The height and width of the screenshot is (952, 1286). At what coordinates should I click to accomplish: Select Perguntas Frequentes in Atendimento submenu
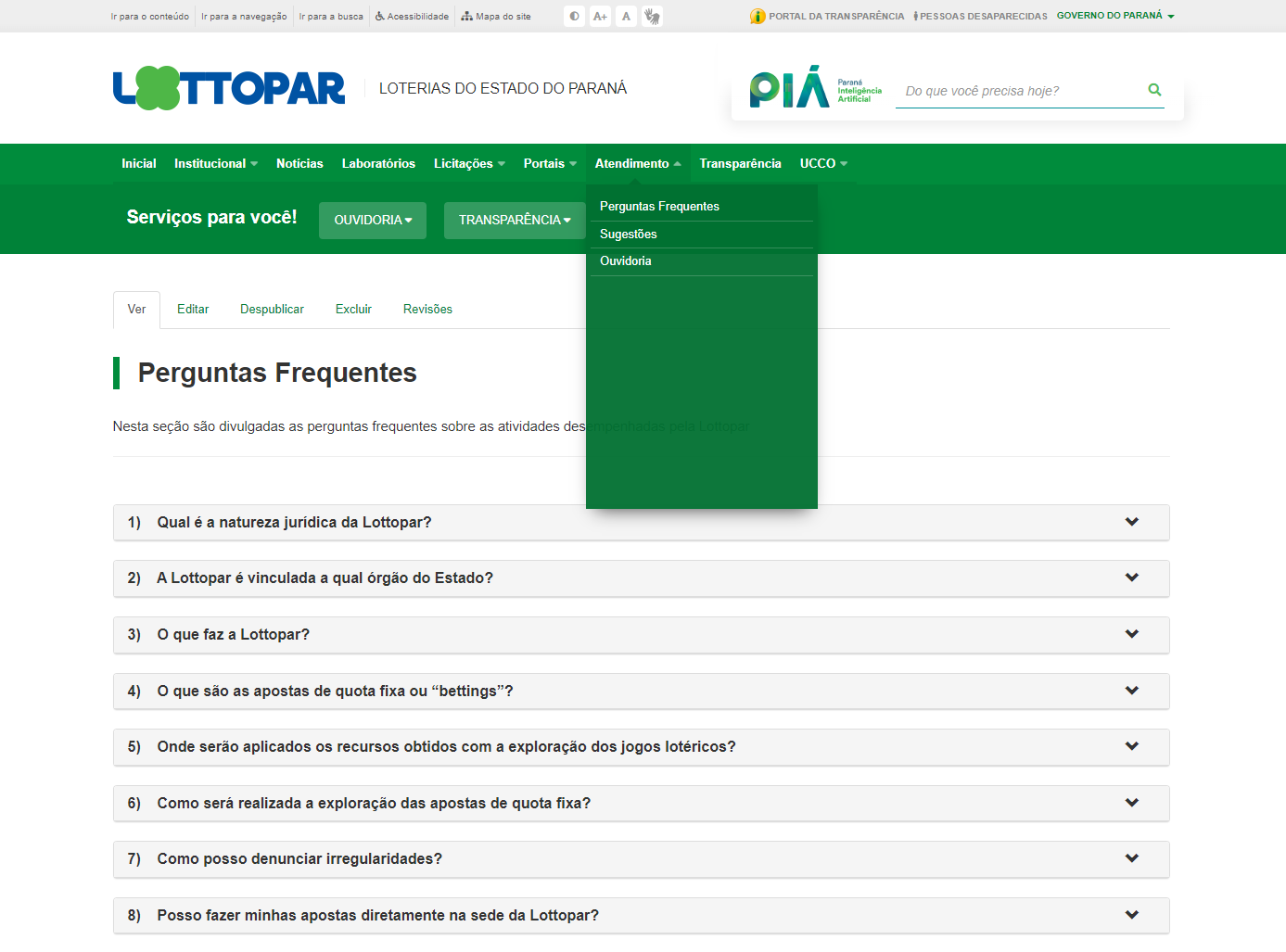[x=701, y=207]
